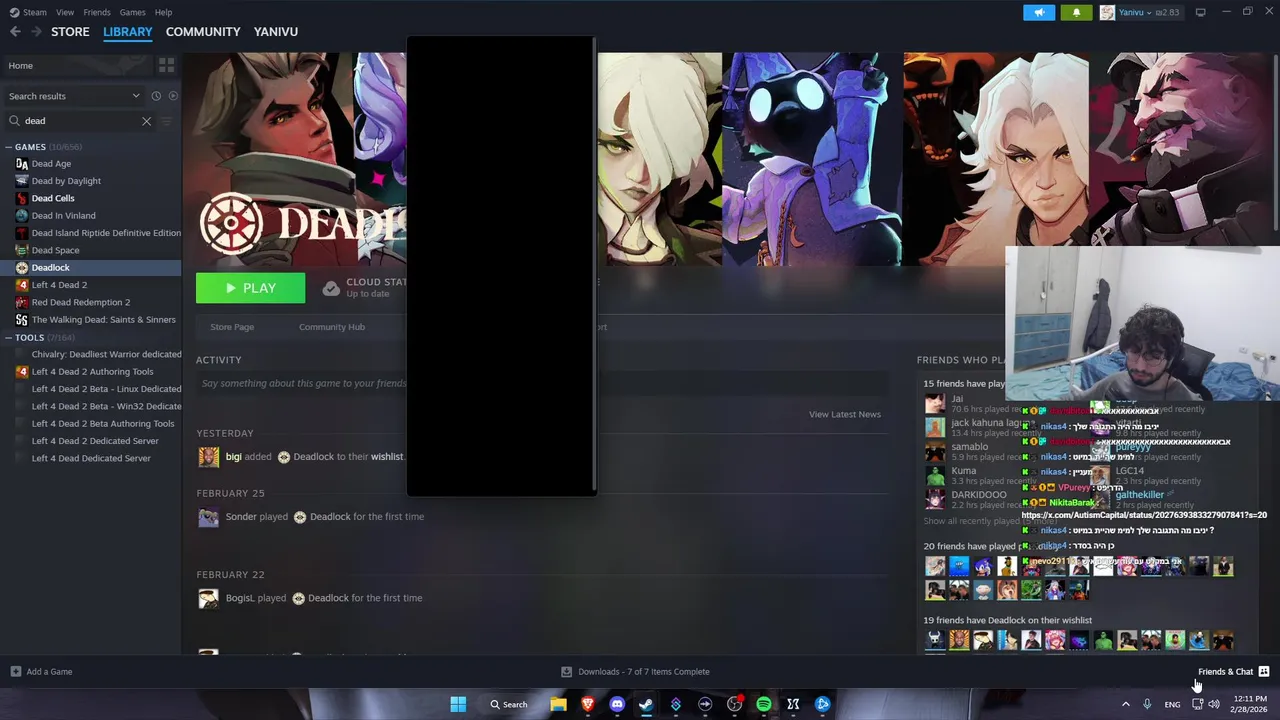
Task: Toggle the recent activity clock filter
Action: [156, 96]
